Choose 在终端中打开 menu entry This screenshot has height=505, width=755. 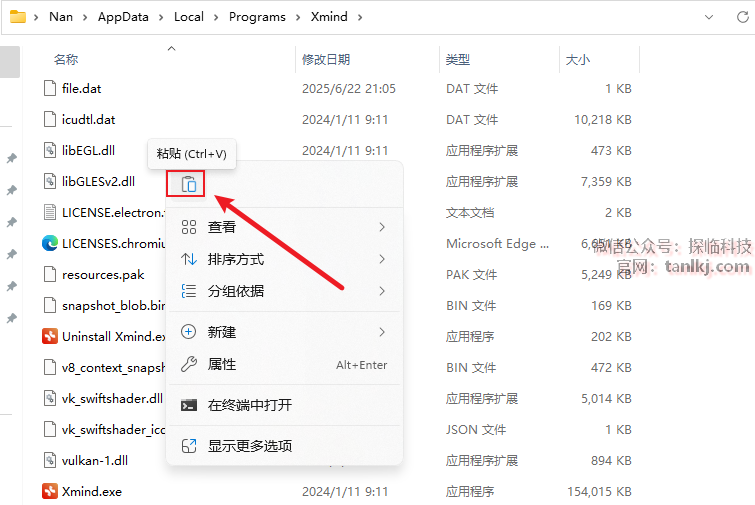coord(250,405)
